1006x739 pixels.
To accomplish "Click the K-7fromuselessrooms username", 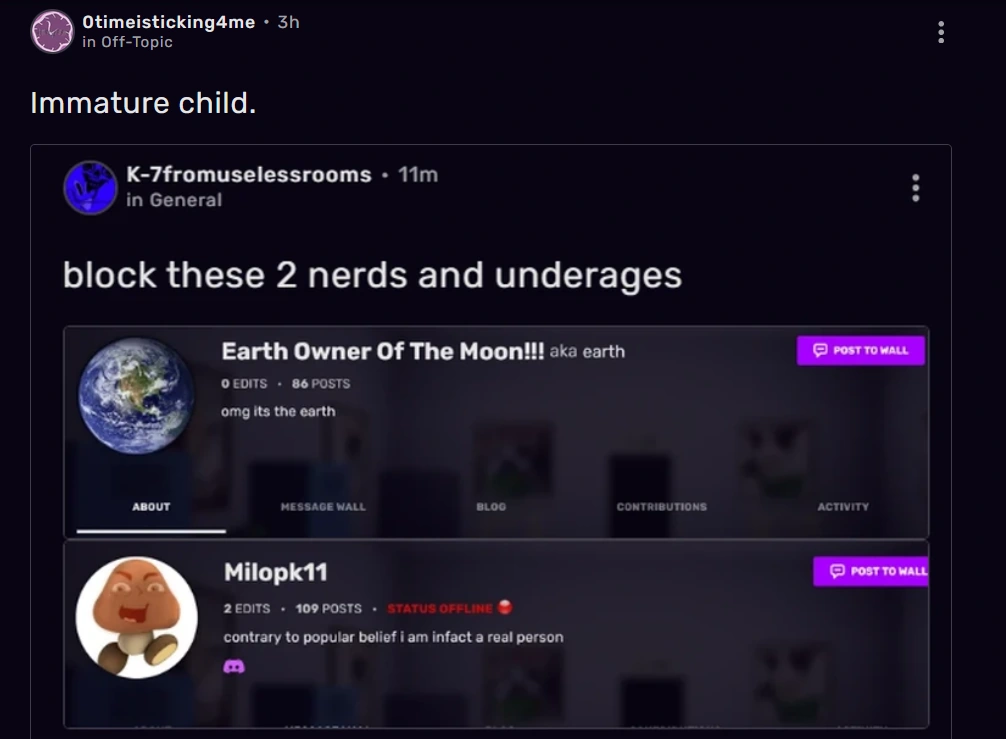I will coord(249,174).
